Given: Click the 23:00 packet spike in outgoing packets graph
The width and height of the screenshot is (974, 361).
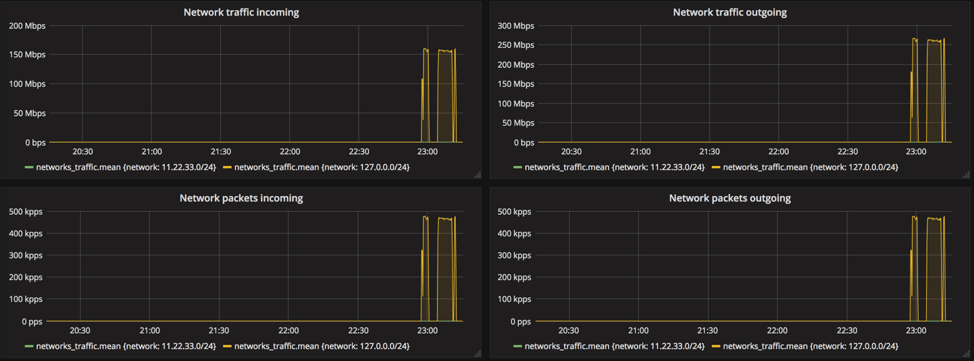Looking at the screenshot, I should (x=914, y=268).
